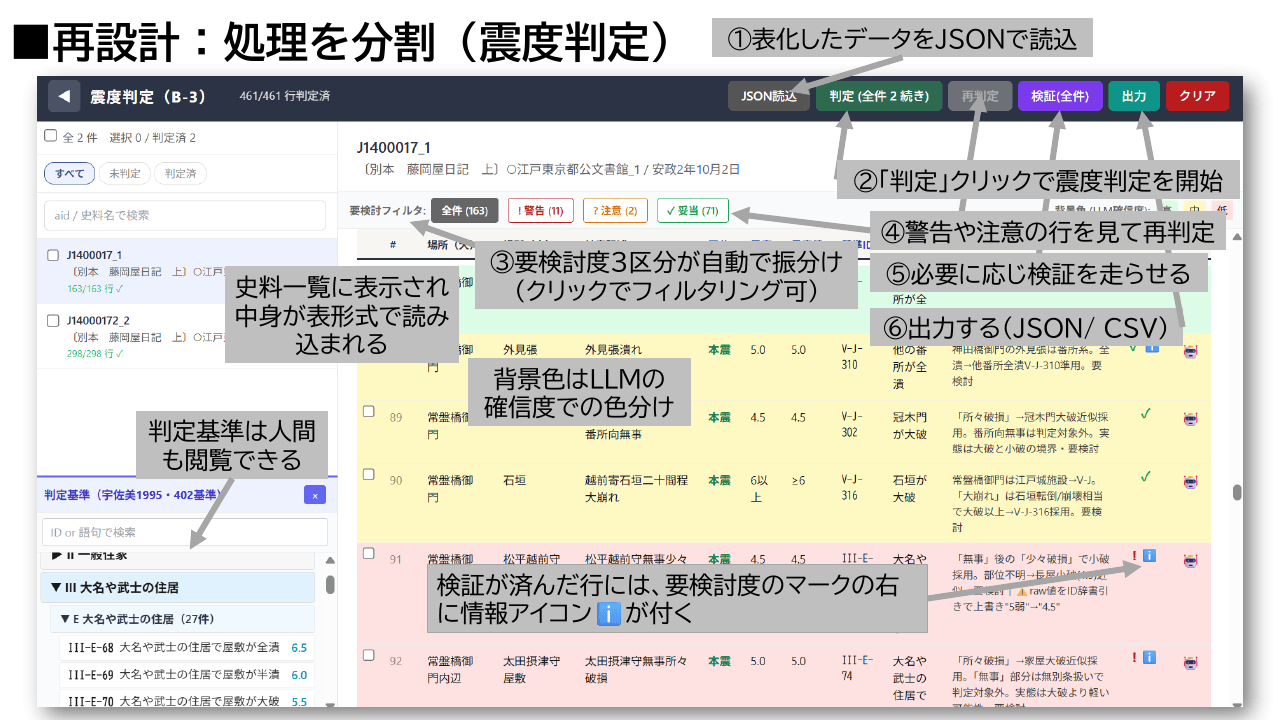1280x720 pixels.
Task: Click the info icon in row 91
Action: point(1150,556)
